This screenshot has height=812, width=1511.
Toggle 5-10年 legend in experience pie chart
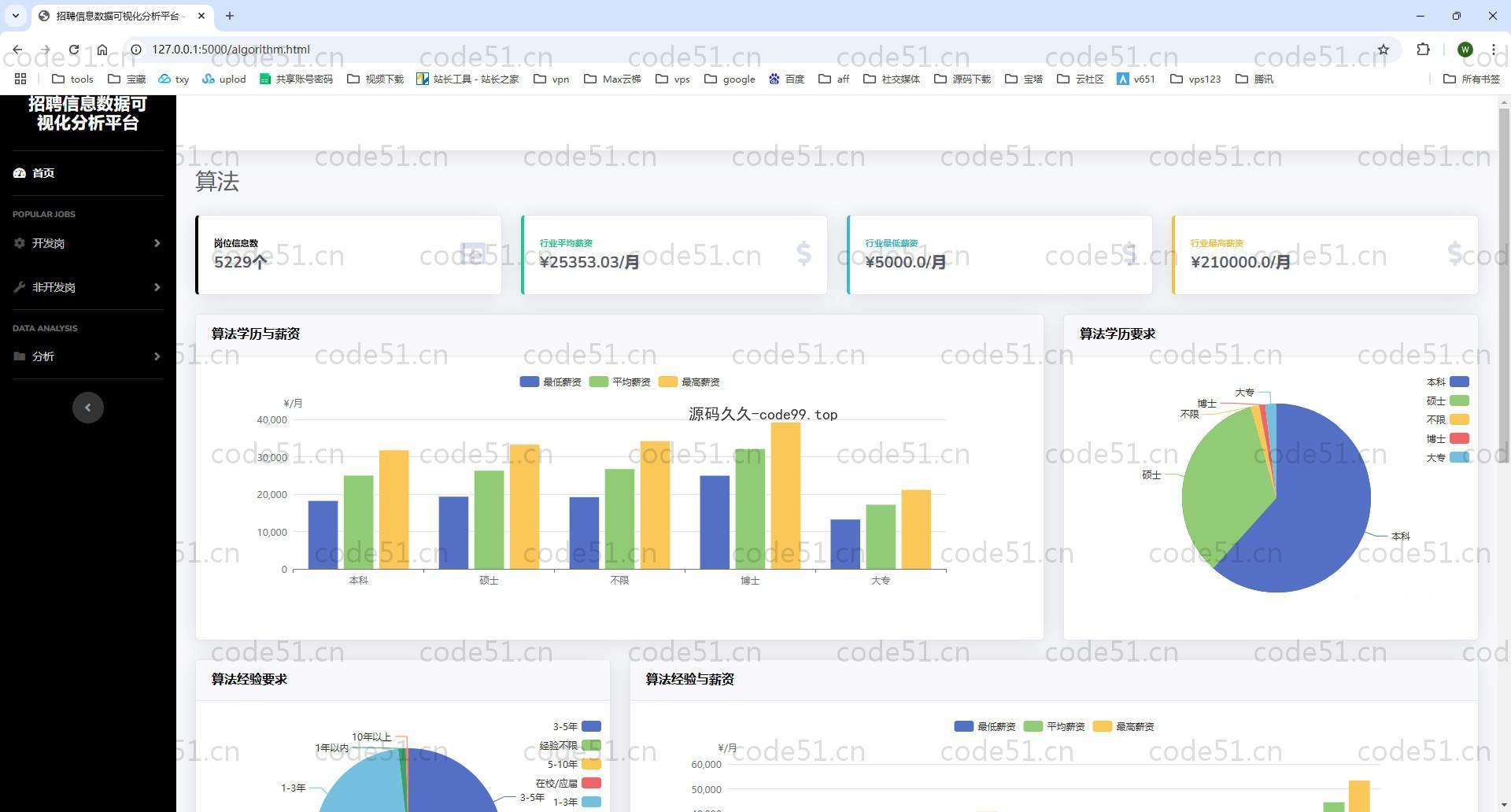coord(574,764)
